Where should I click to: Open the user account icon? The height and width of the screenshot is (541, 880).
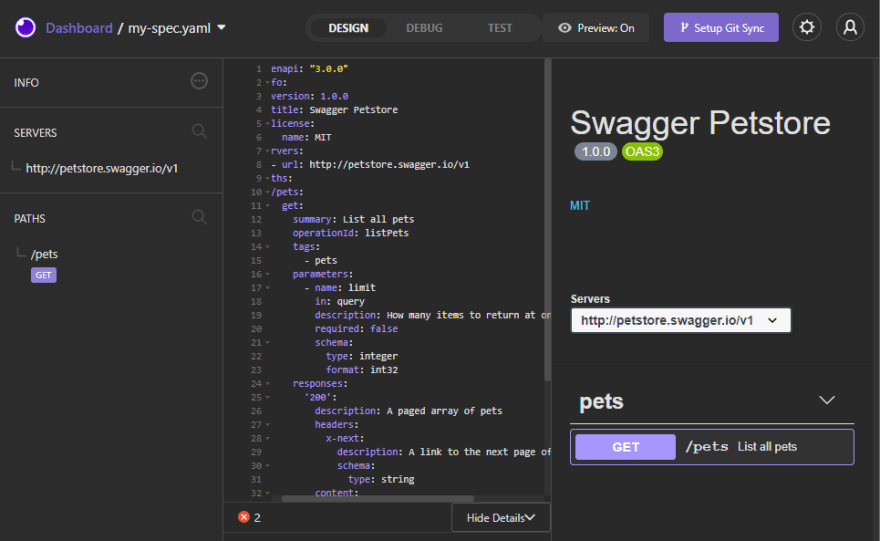tap(850, 27)
